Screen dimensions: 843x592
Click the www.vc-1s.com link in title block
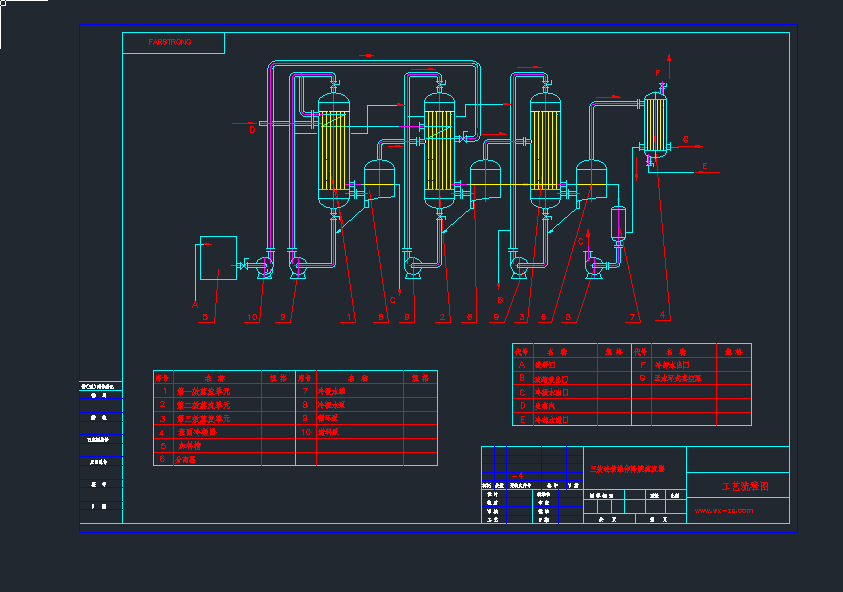point(724,510)
